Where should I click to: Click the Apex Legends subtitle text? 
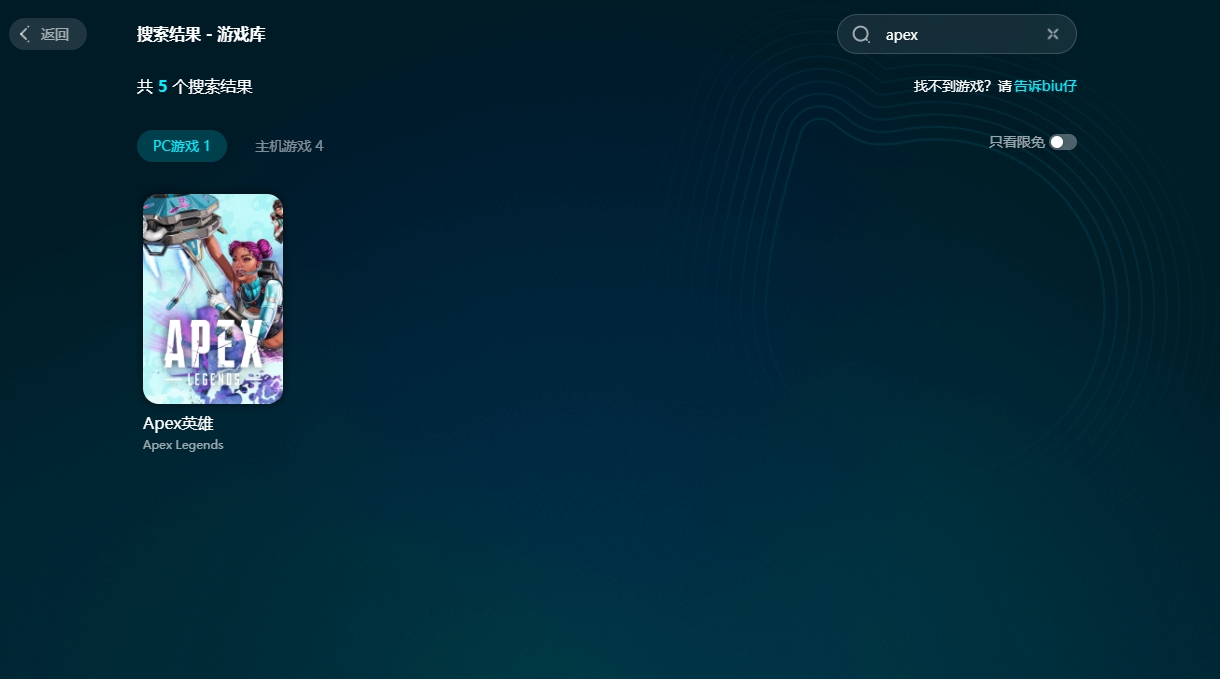pyautogui.click(x=183, y=445)
